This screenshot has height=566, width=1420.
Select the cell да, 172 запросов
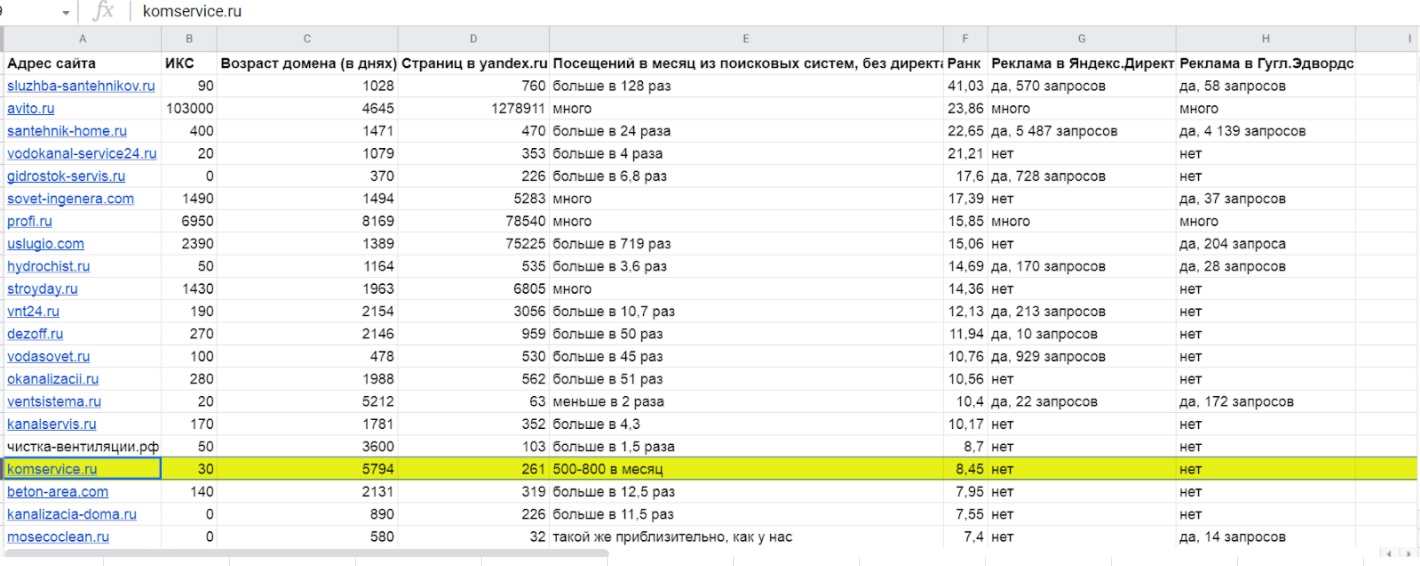point(1265,401)
